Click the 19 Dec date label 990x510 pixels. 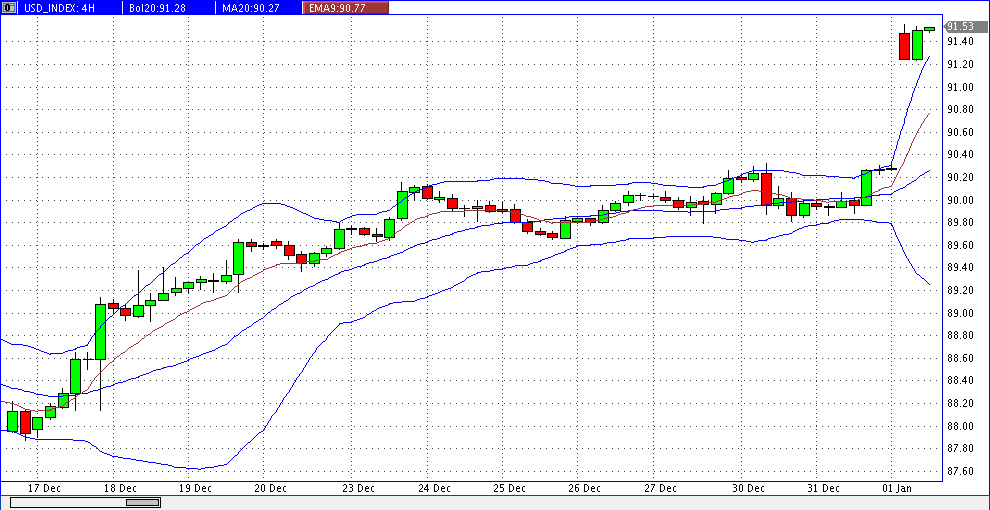click(x=195, y=488)
